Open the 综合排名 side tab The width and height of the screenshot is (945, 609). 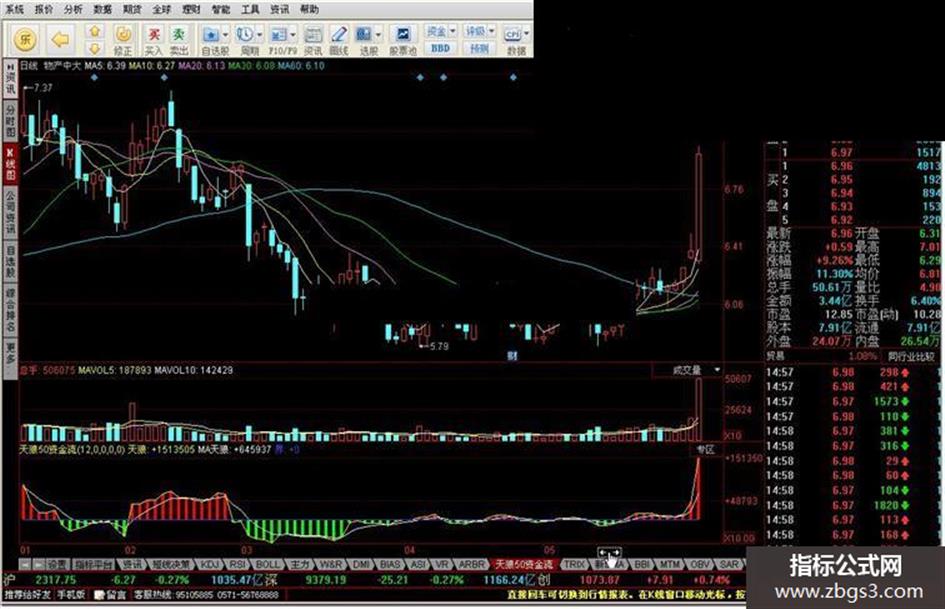tap(10, 310)
